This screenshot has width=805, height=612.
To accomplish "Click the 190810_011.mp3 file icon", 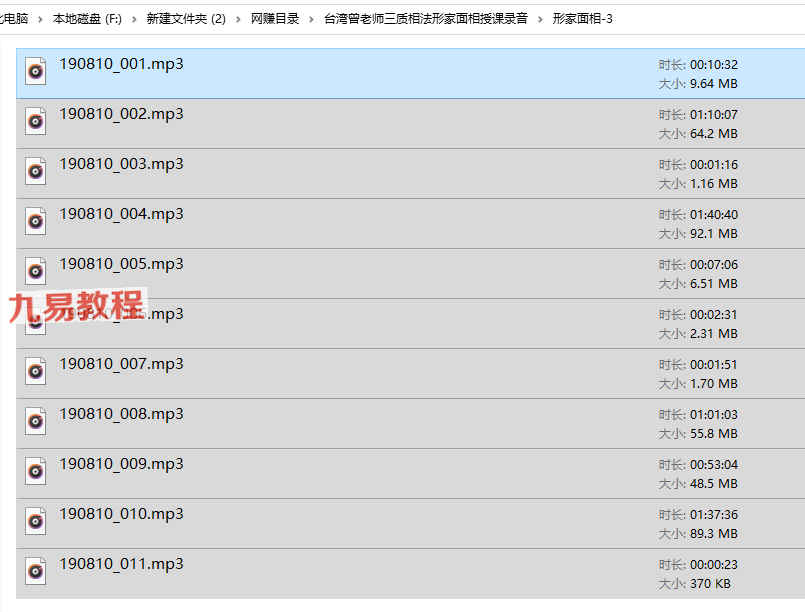I will click(35, 571).
